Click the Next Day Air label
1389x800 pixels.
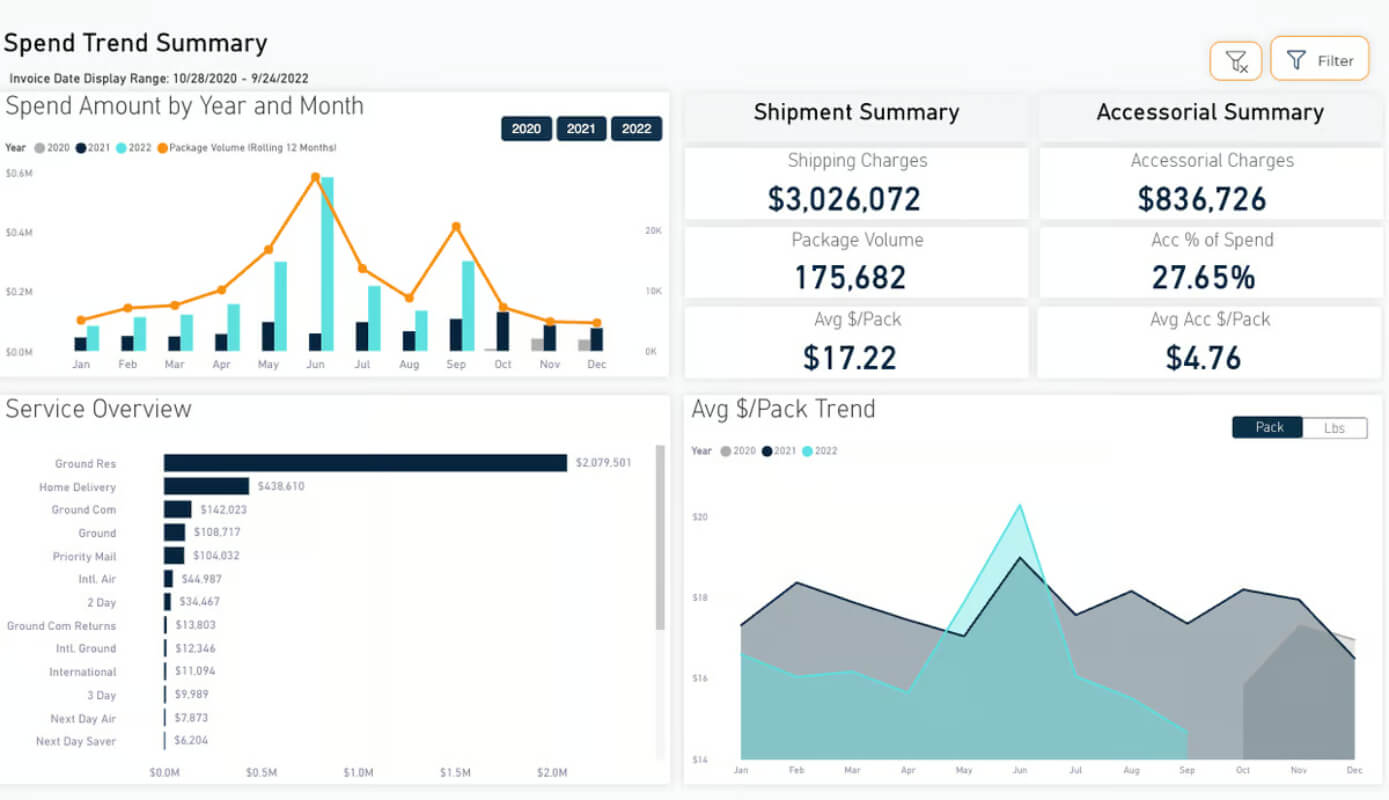coord(83,719)
